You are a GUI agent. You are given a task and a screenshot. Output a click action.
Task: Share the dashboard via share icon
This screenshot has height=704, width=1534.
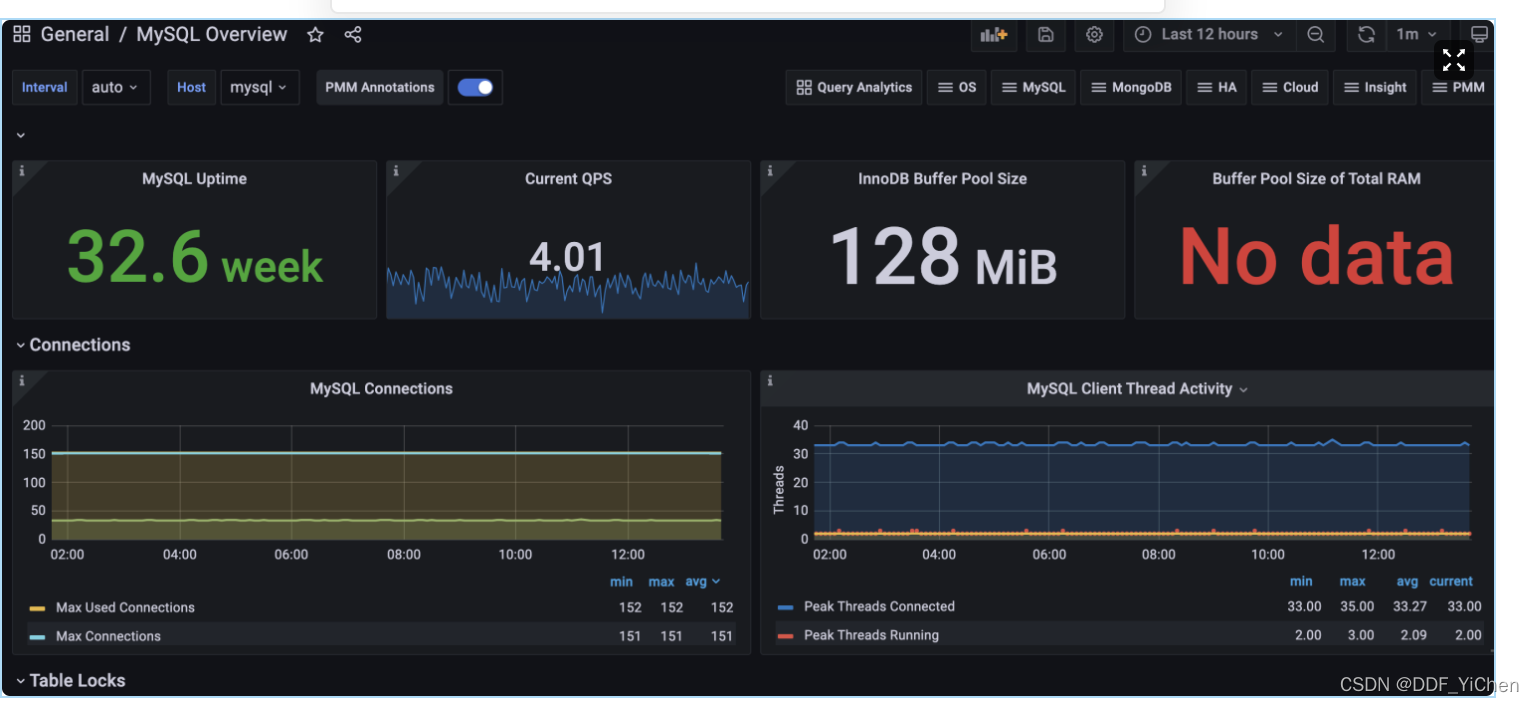352,35
